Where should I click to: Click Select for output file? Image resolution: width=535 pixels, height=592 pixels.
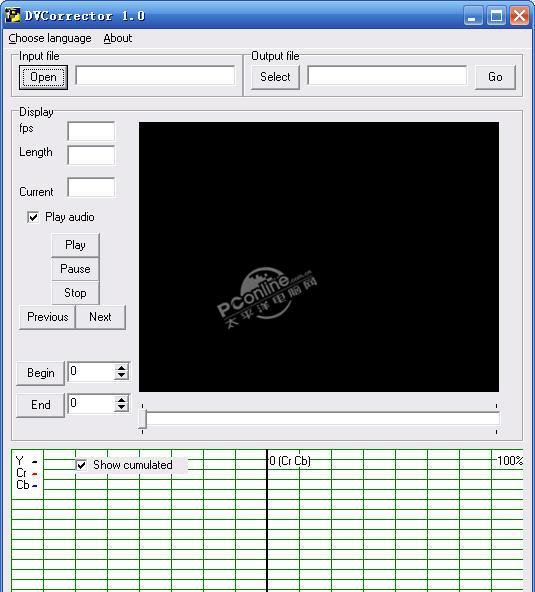[x=275, y=77]
